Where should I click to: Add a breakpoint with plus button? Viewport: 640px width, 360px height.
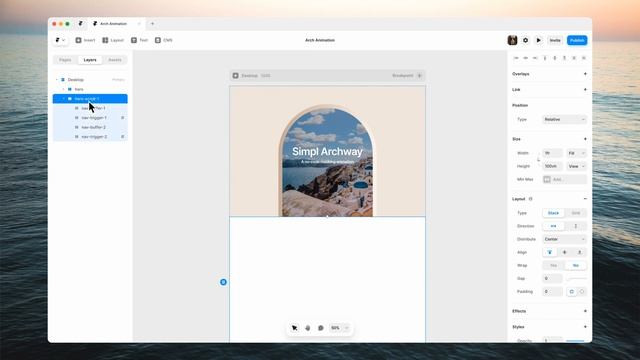pos(419,76)
